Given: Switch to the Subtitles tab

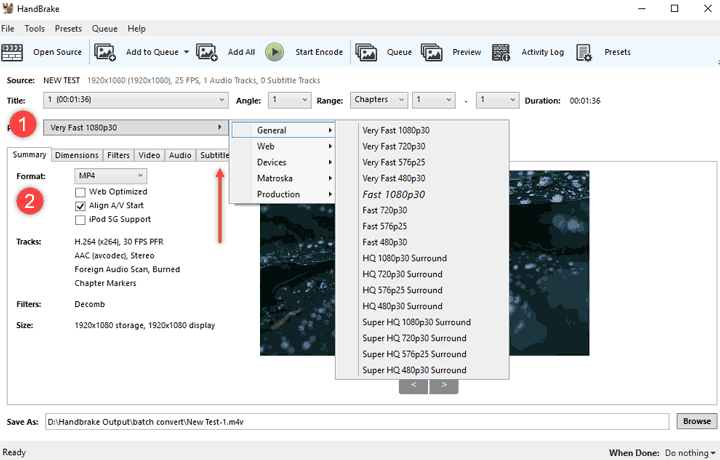Looking at the screenshot, I should (214, 155).
